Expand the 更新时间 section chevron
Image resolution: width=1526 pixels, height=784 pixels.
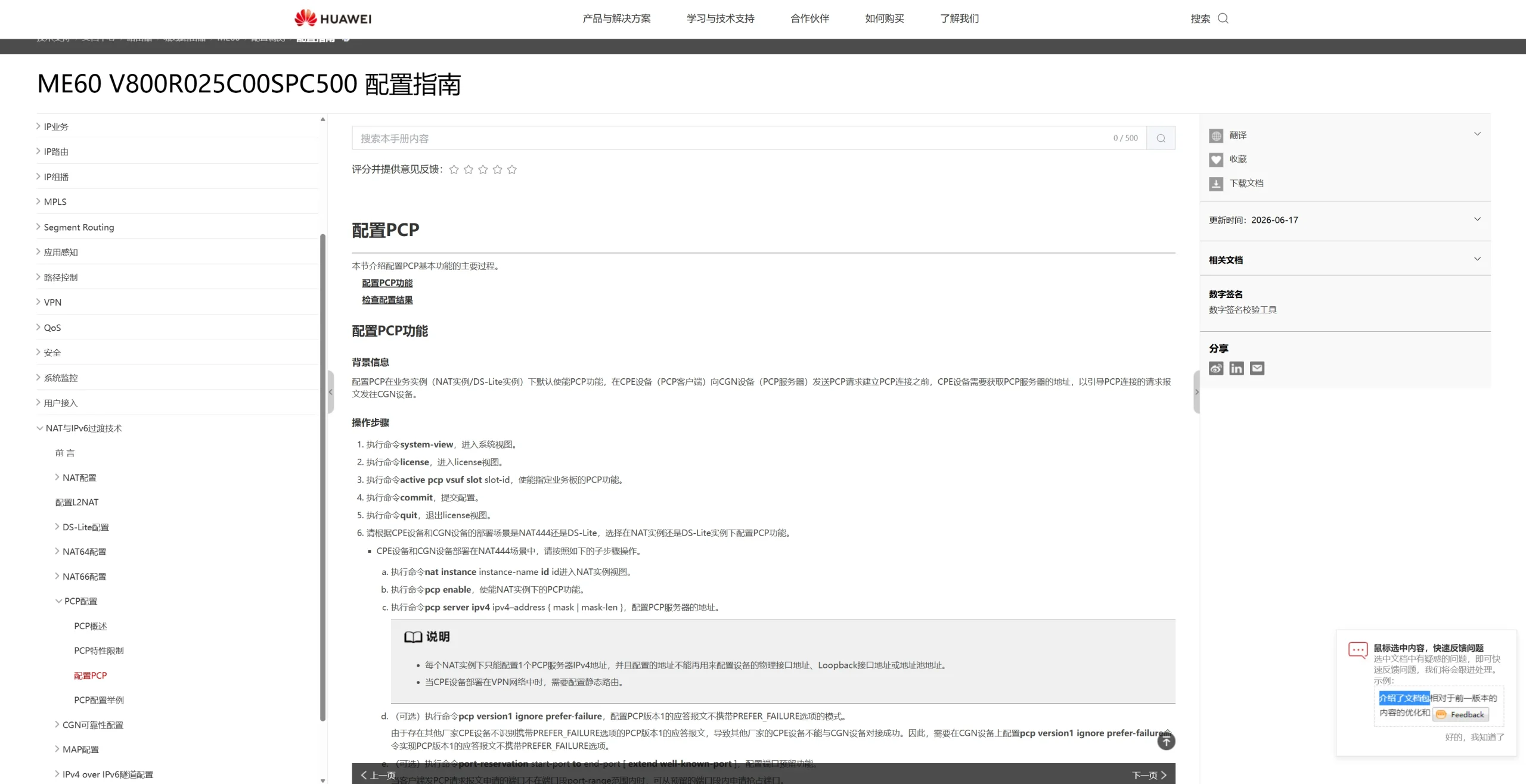click(1477, 219)
